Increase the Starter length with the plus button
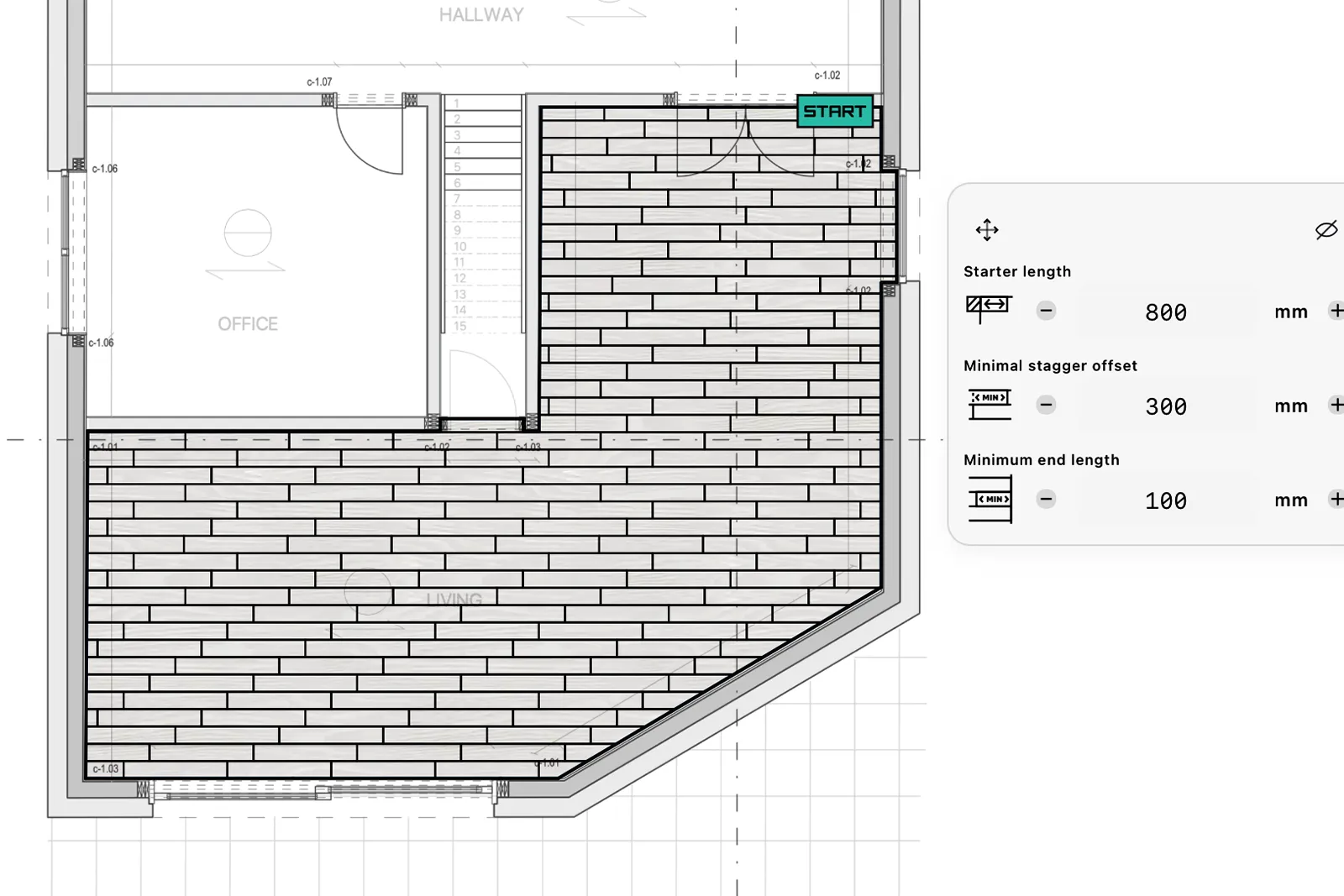The width and height of the screenshot is (1344, 896). [1337, 310]
